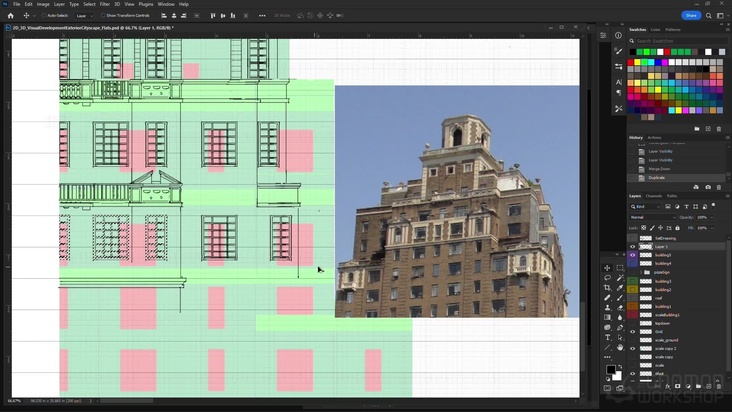Delete layer with Layers panel trash icon
Image resolution: width=732 pixels, height=412 pixels.
[x=719, y=386]
